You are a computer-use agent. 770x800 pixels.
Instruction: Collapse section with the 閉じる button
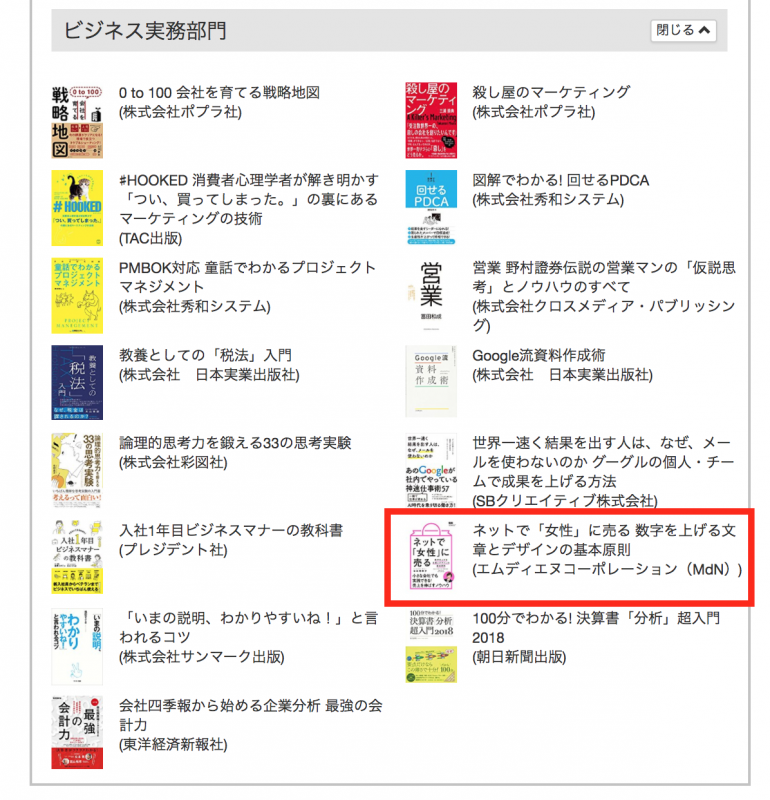(683, 30)
